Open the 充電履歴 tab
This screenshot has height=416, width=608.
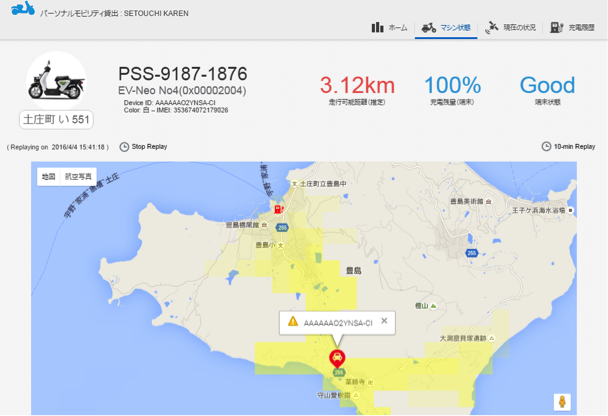point(572,28)
